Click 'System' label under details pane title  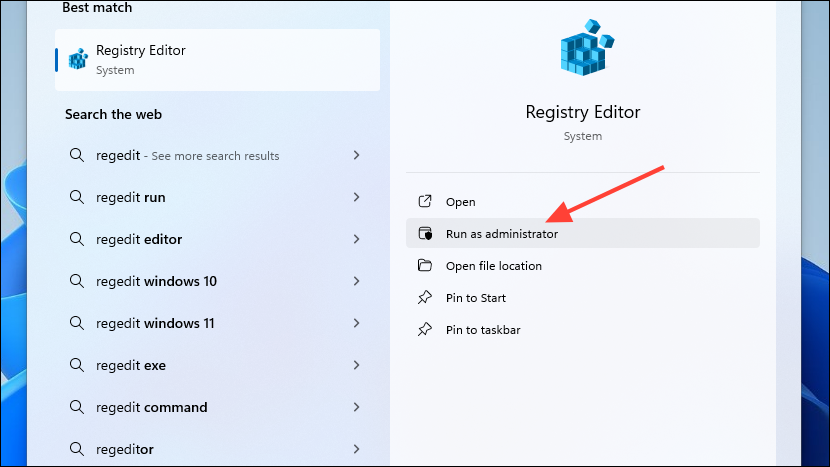coord(583,136)
